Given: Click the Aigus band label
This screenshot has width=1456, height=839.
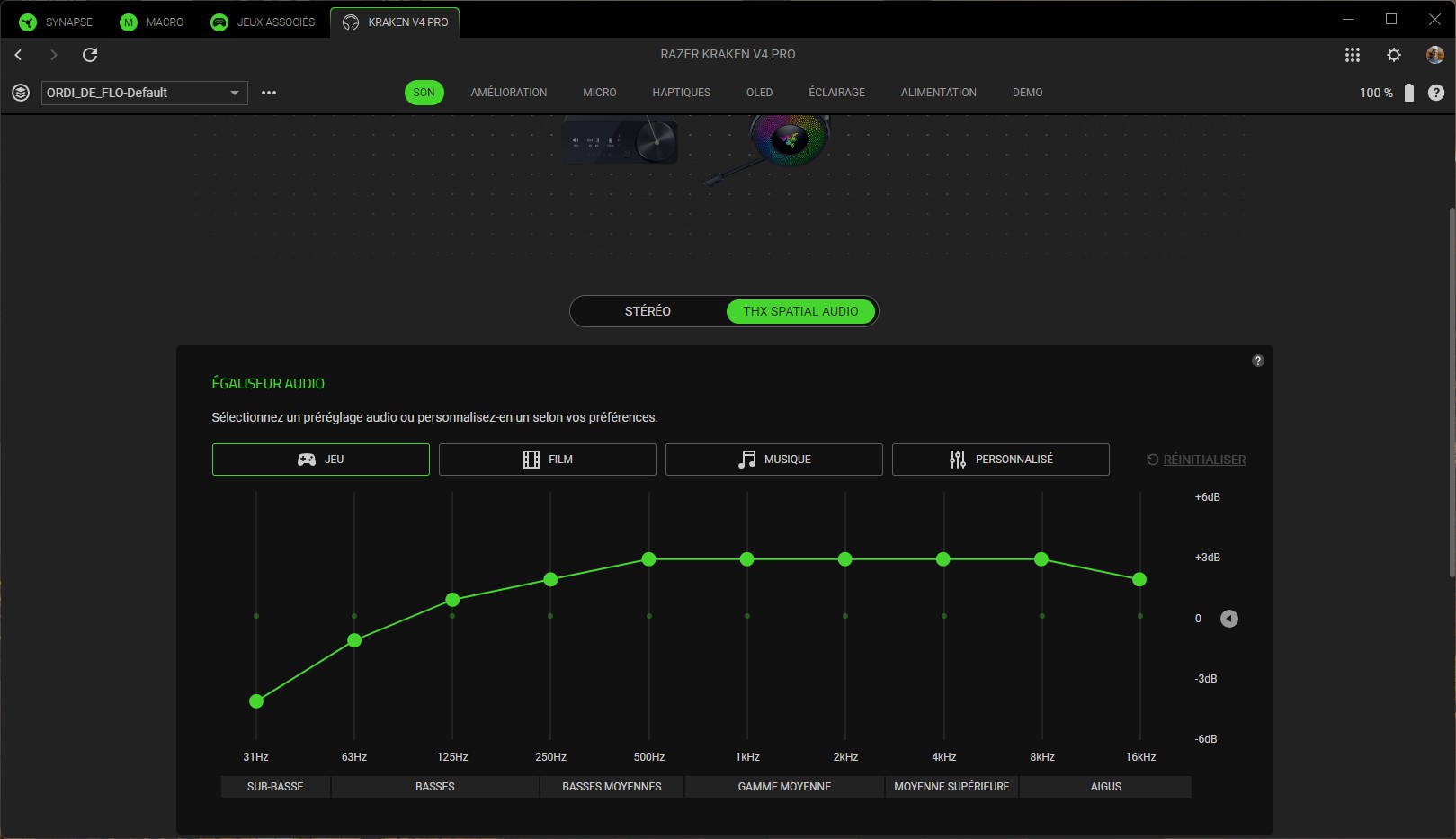Looking at the screenshot, I should [x=1106, y=787].
